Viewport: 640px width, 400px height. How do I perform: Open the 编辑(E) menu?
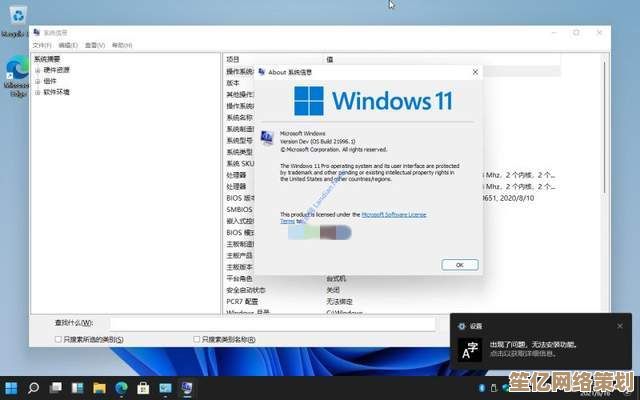tap(68, 45)
